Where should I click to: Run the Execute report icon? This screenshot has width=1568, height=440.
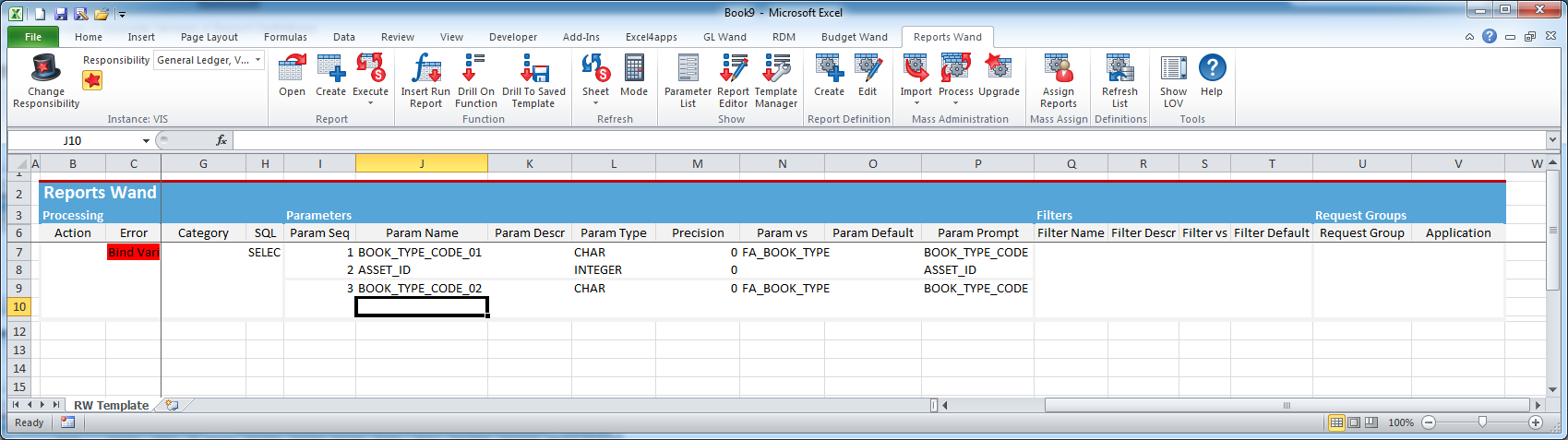[x=370, y=68]
